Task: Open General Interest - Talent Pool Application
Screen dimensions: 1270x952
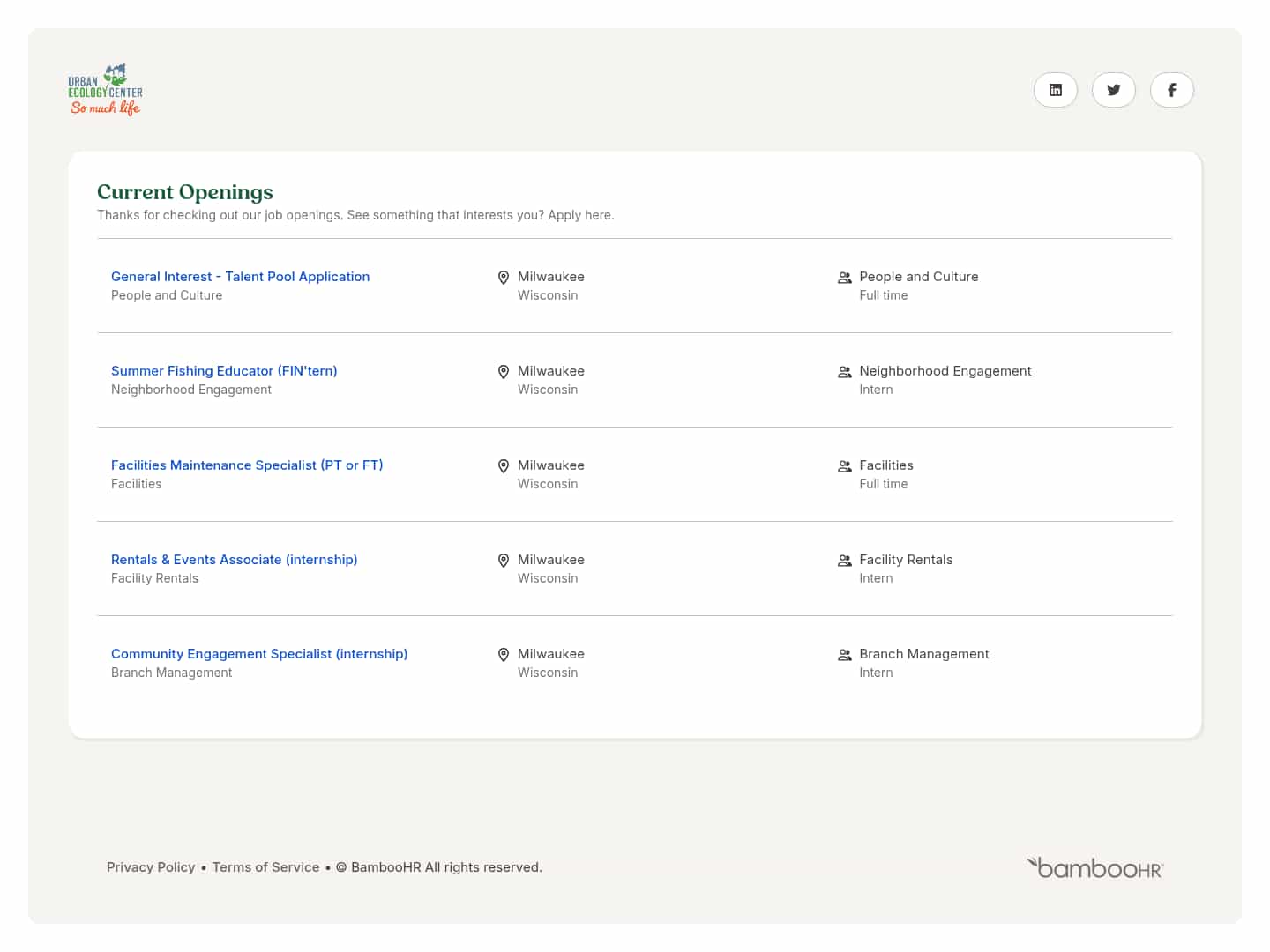Action: (x=240, y=277)
